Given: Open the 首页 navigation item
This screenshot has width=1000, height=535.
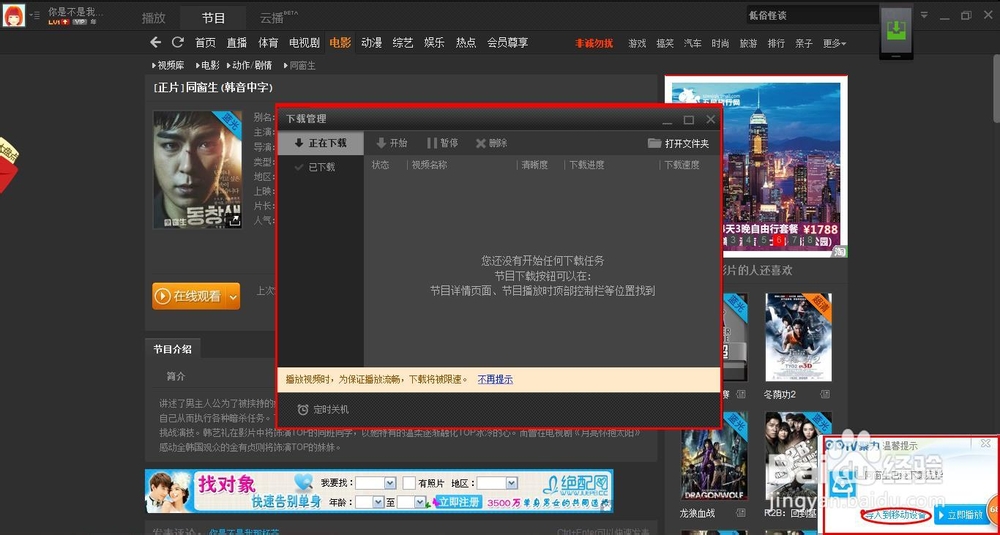Looking at the screenshot, I should pyautogui.click(x=205, y=43).
